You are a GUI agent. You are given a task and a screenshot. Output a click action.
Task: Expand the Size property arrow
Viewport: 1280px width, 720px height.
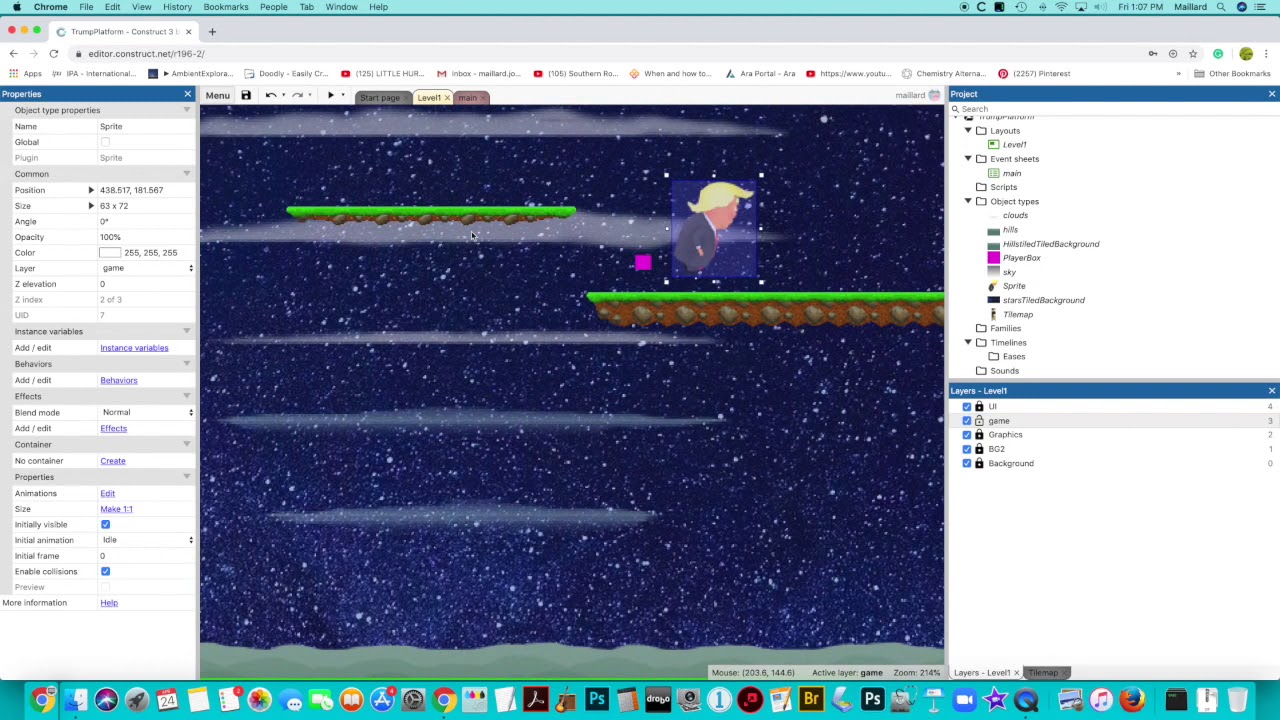[91, 206]
